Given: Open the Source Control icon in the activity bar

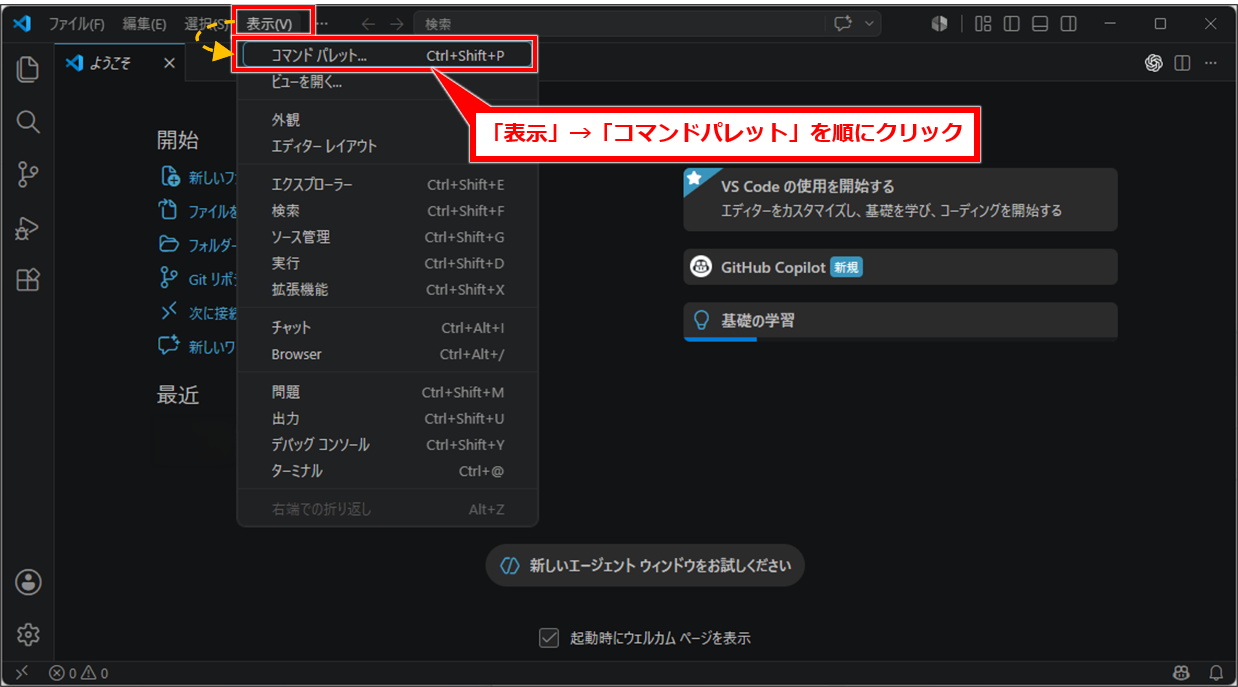Looking at the screenshot, I should pyautogui.click(x=28, y=175).
